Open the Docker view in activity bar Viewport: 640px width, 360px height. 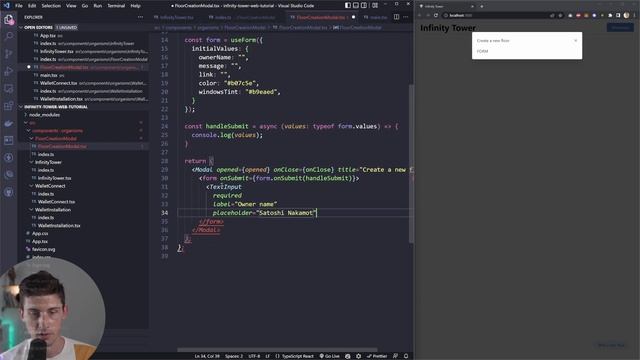point(9,124)
